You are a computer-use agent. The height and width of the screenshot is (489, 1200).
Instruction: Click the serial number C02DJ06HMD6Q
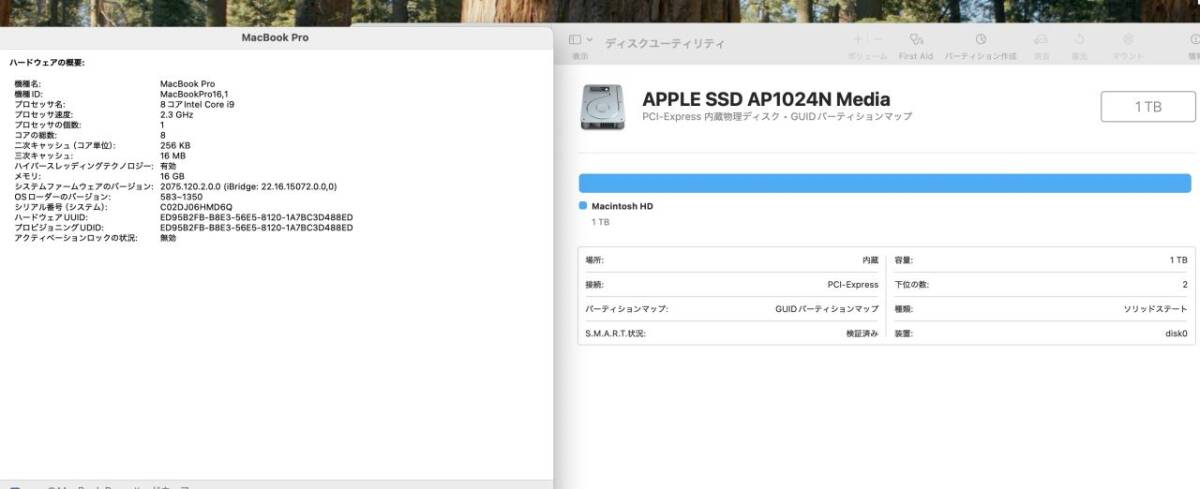point(196,207)
